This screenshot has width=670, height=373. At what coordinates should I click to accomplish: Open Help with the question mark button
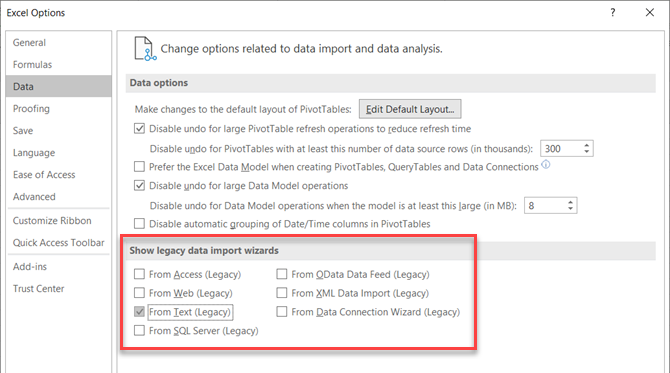click(x=613, y=12)
